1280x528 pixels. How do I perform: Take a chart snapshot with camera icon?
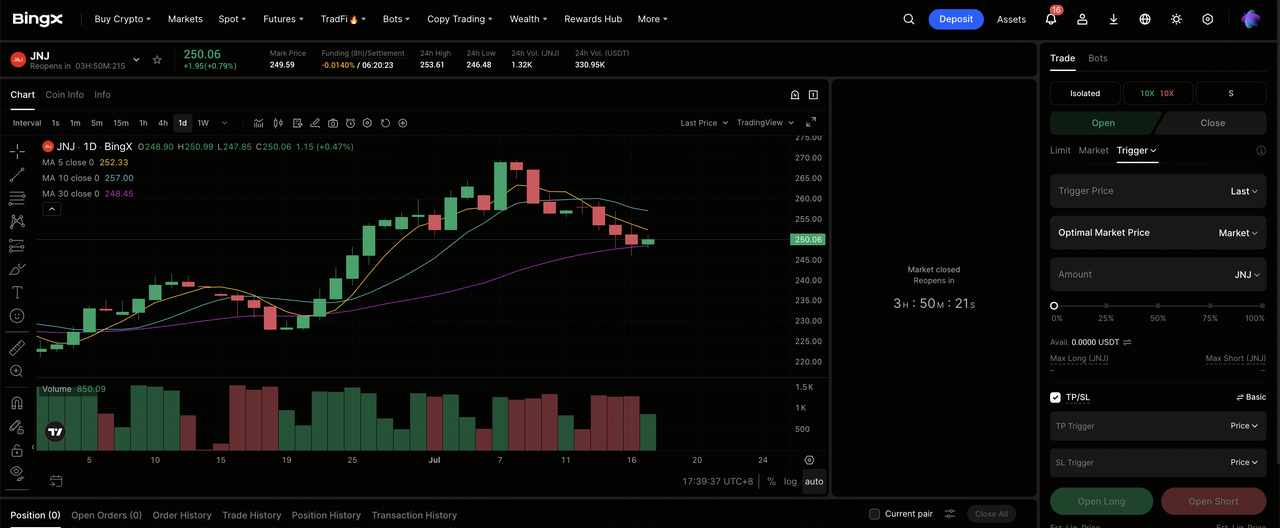pyautogui.click(x=333, y=123)
